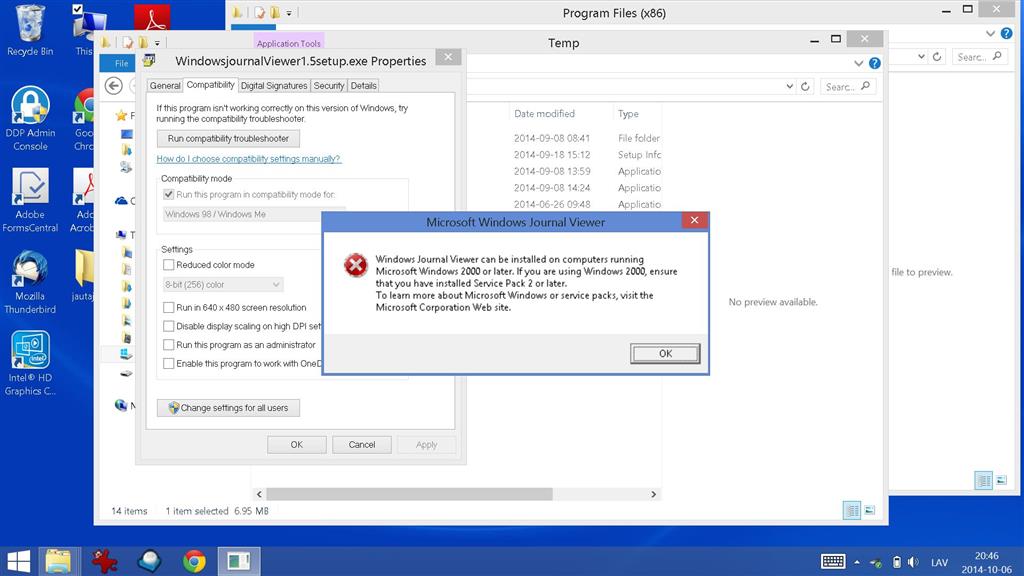Switch to the General tab
Screen dimensions: 1024x576
point(165,86)
